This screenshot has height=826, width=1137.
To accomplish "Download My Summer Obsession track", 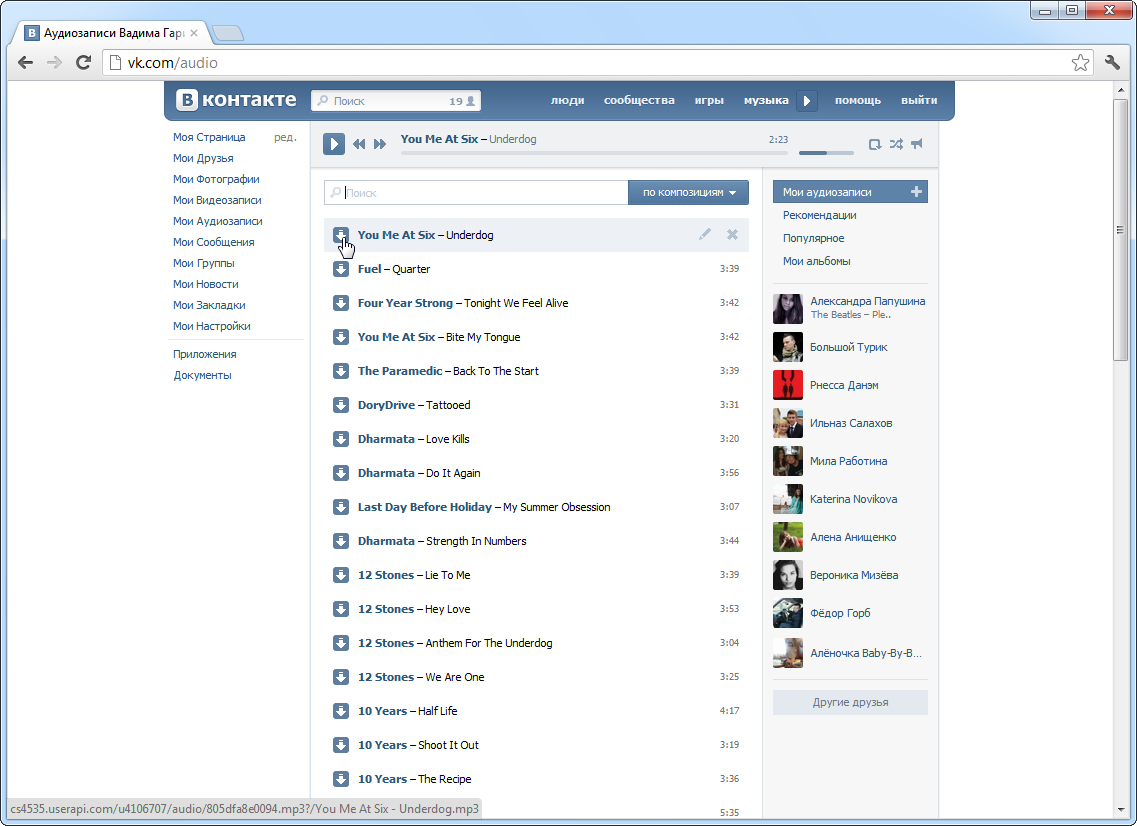I will coord(341,507).
